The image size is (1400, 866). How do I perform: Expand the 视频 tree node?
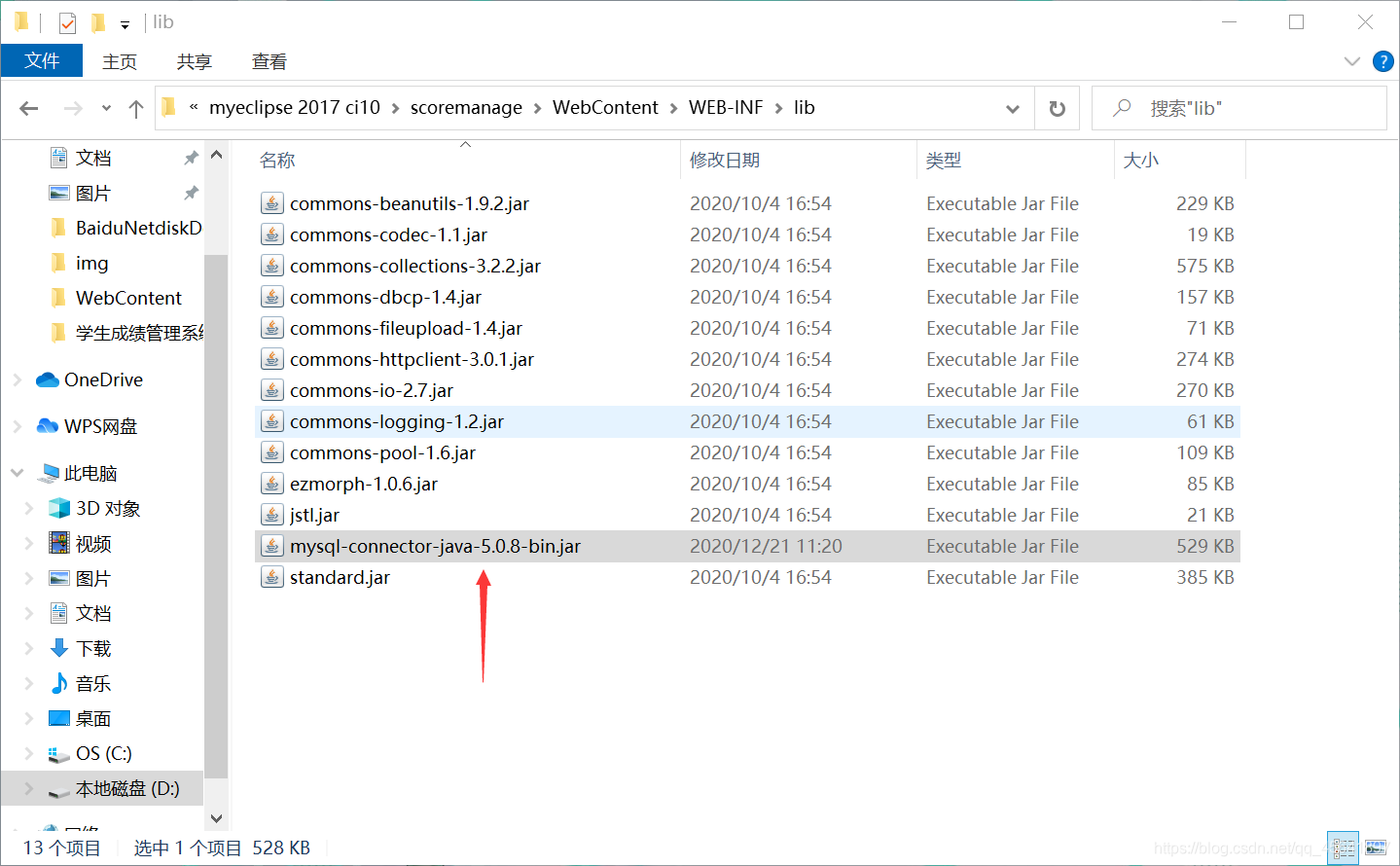coord(29,543)
